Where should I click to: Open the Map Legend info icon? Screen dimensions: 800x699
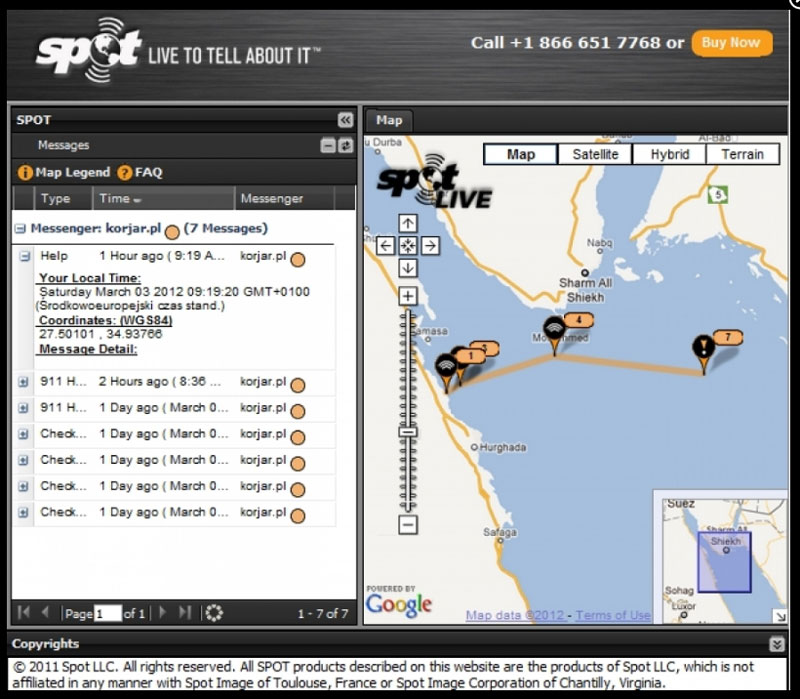[x=25, y=173]
